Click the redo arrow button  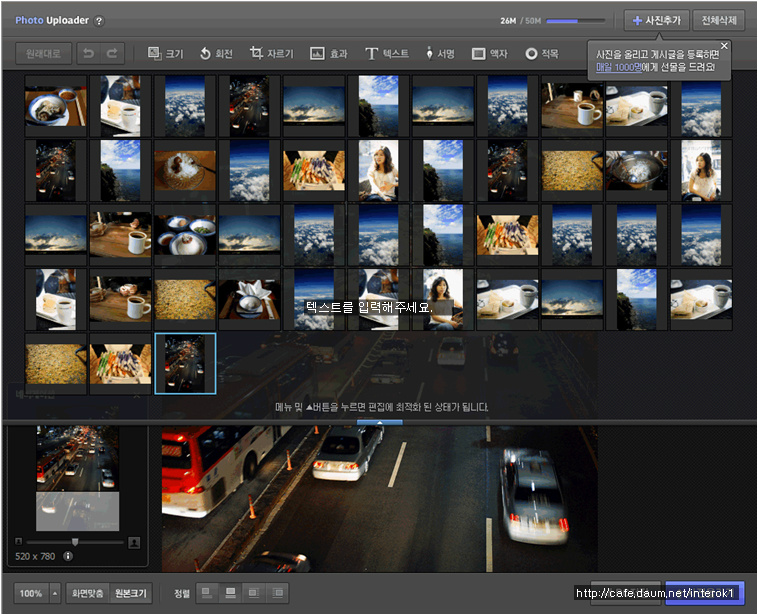pyautogui.click(x=112, y=53)
